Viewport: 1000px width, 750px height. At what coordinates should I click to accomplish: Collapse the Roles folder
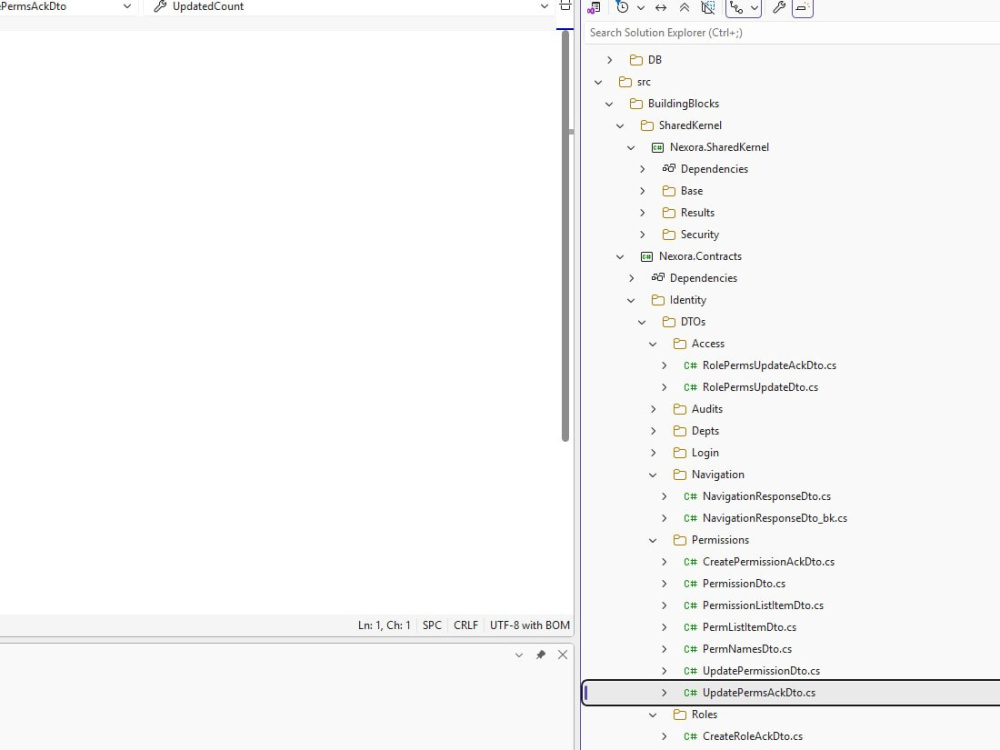[x=652, y=715]
